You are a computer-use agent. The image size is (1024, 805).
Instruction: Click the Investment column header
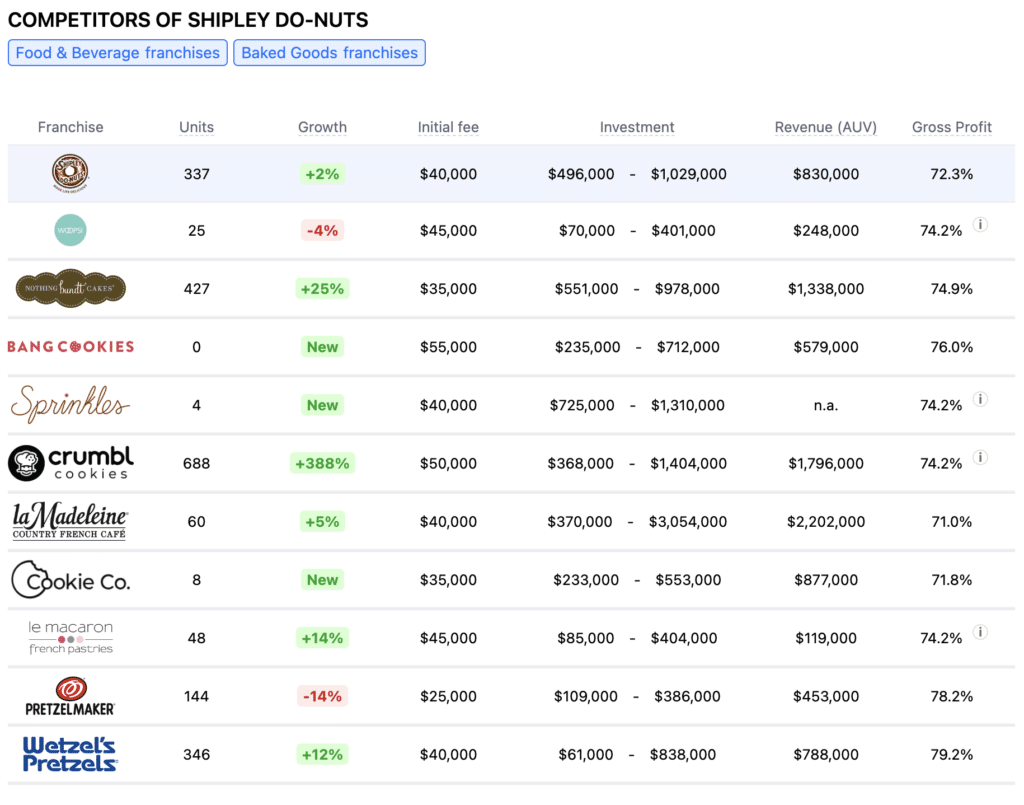coord(637,127)
